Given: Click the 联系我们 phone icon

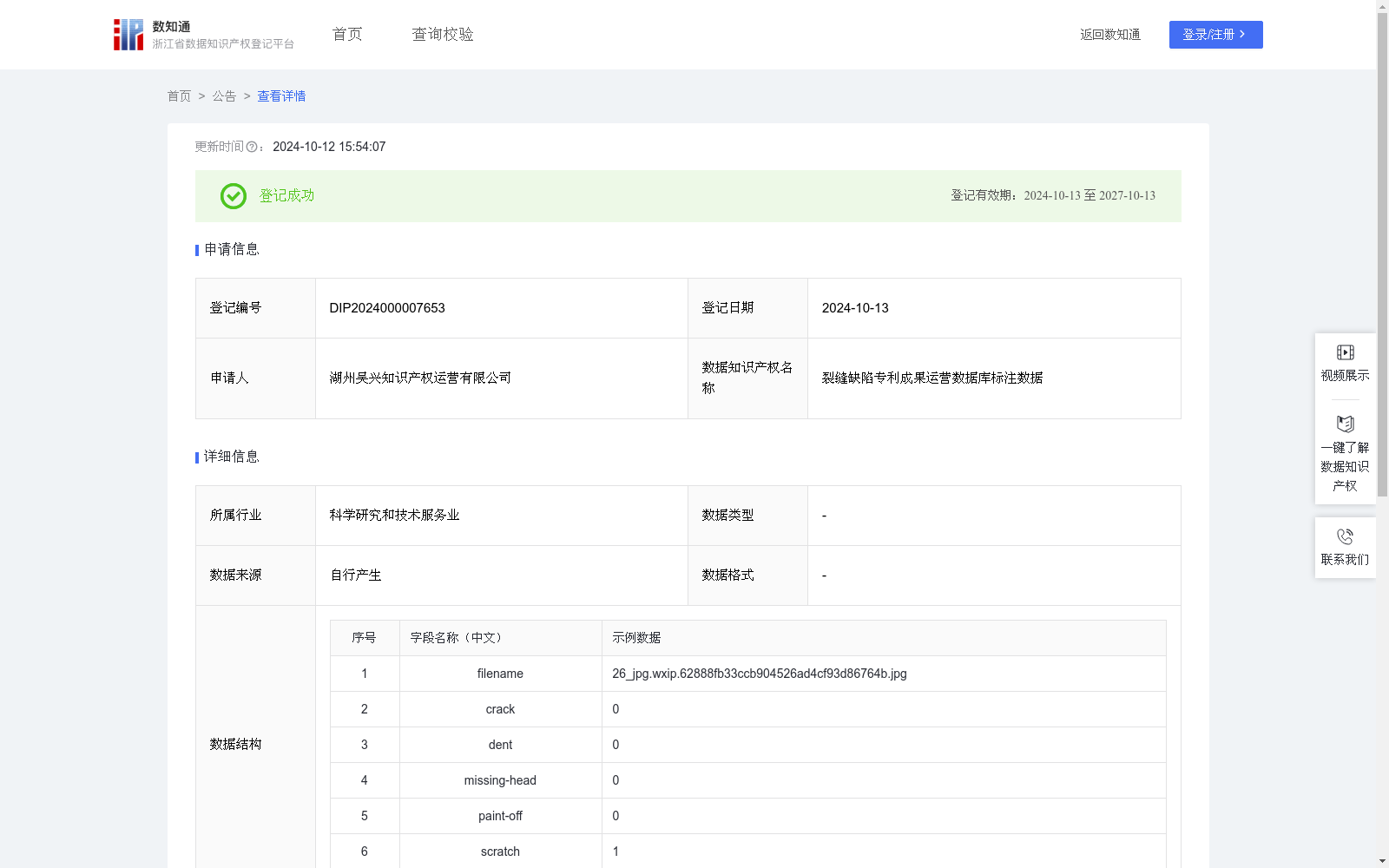Looking at the screenshot, I should [1345, 536].
